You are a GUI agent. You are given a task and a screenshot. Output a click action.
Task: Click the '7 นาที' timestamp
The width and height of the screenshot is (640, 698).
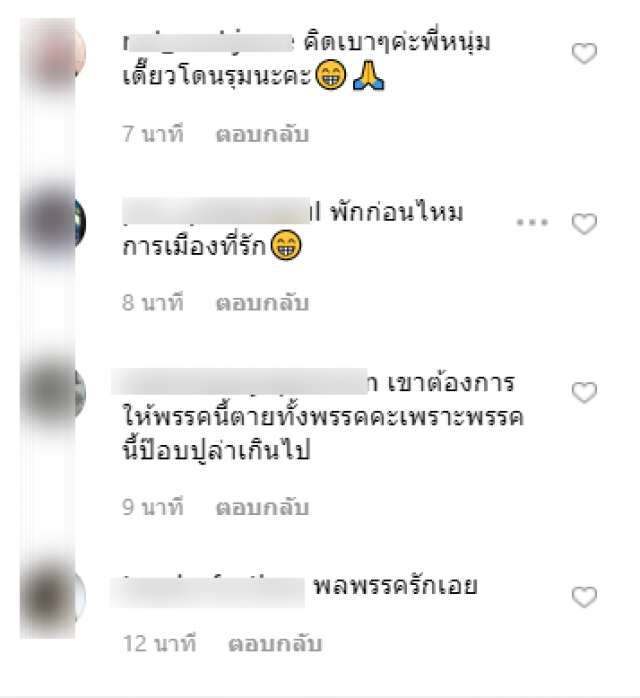[153, 134]
